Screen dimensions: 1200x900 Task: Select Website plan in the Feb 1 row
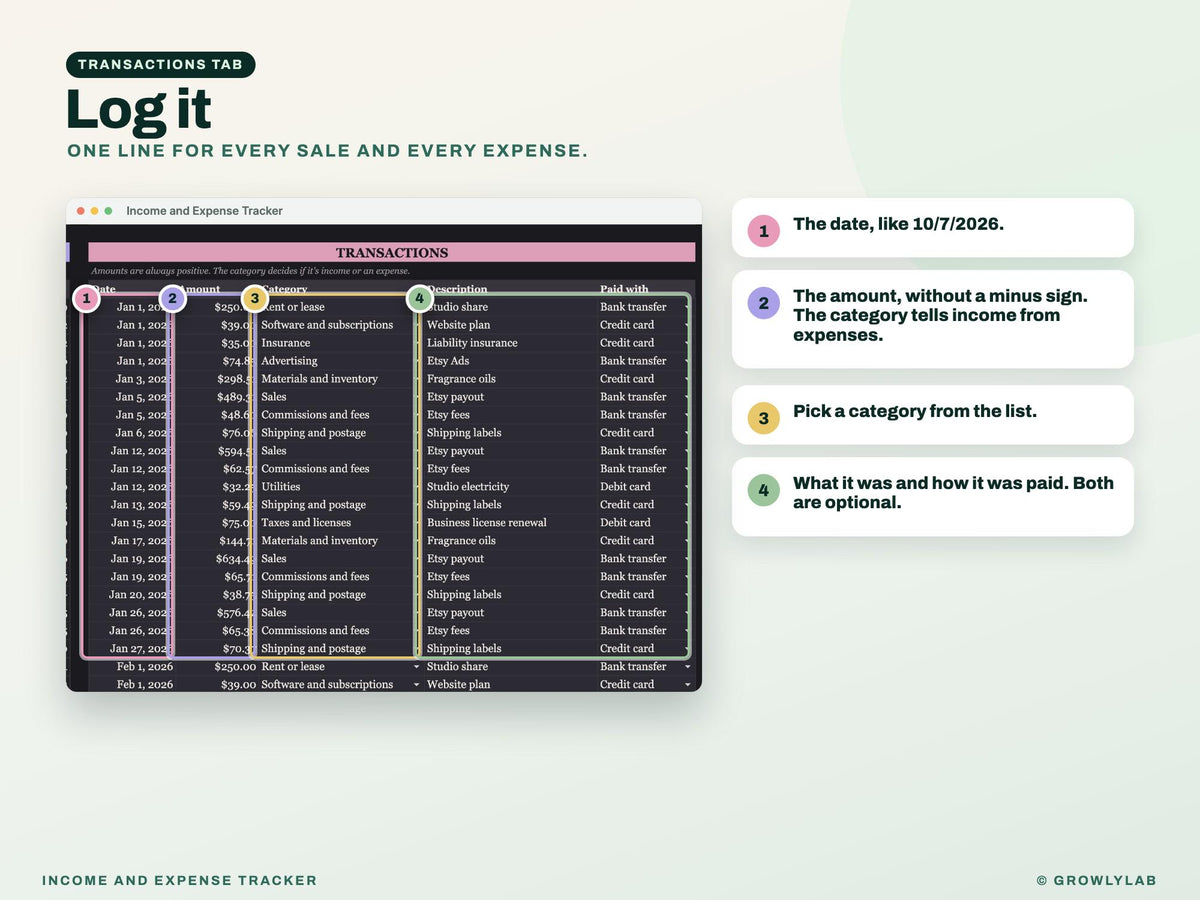click(458, 685)
